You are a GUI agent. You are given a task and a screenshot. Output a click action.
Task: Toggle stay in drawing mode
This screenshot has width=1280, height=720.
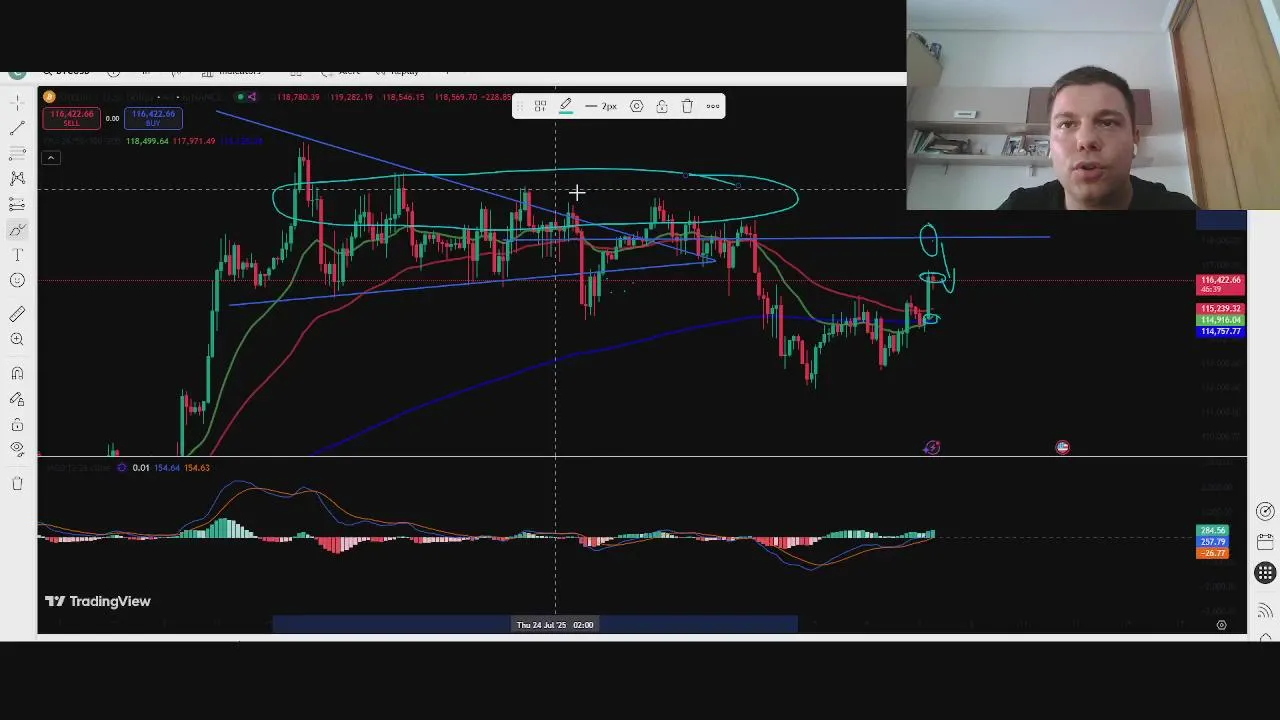(x=17, y=399)
